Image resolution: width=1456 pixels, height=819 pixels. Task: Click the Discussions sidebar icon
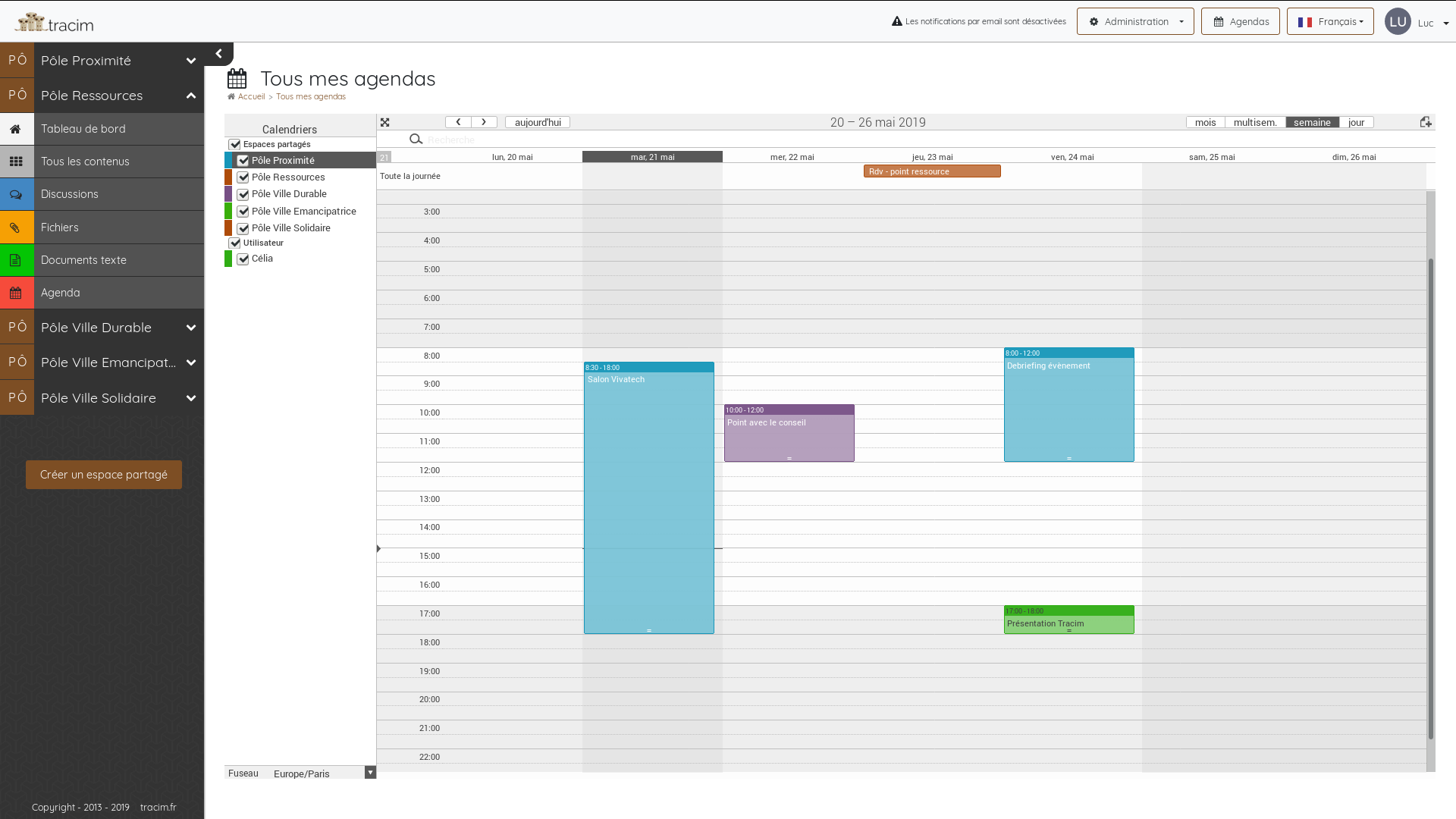coord(15,193)
